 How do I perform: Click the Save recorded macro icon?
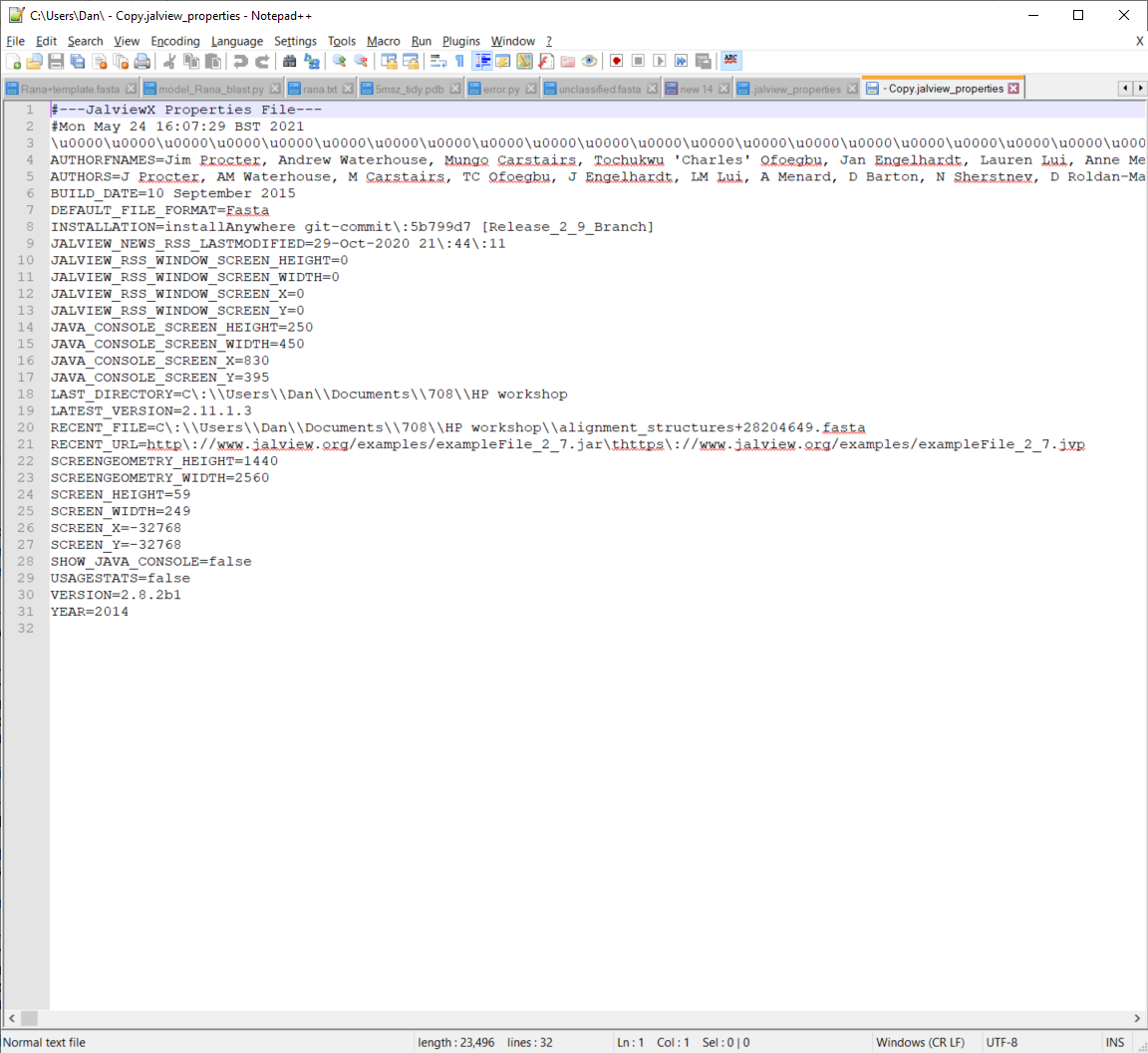tap(704, 62)
